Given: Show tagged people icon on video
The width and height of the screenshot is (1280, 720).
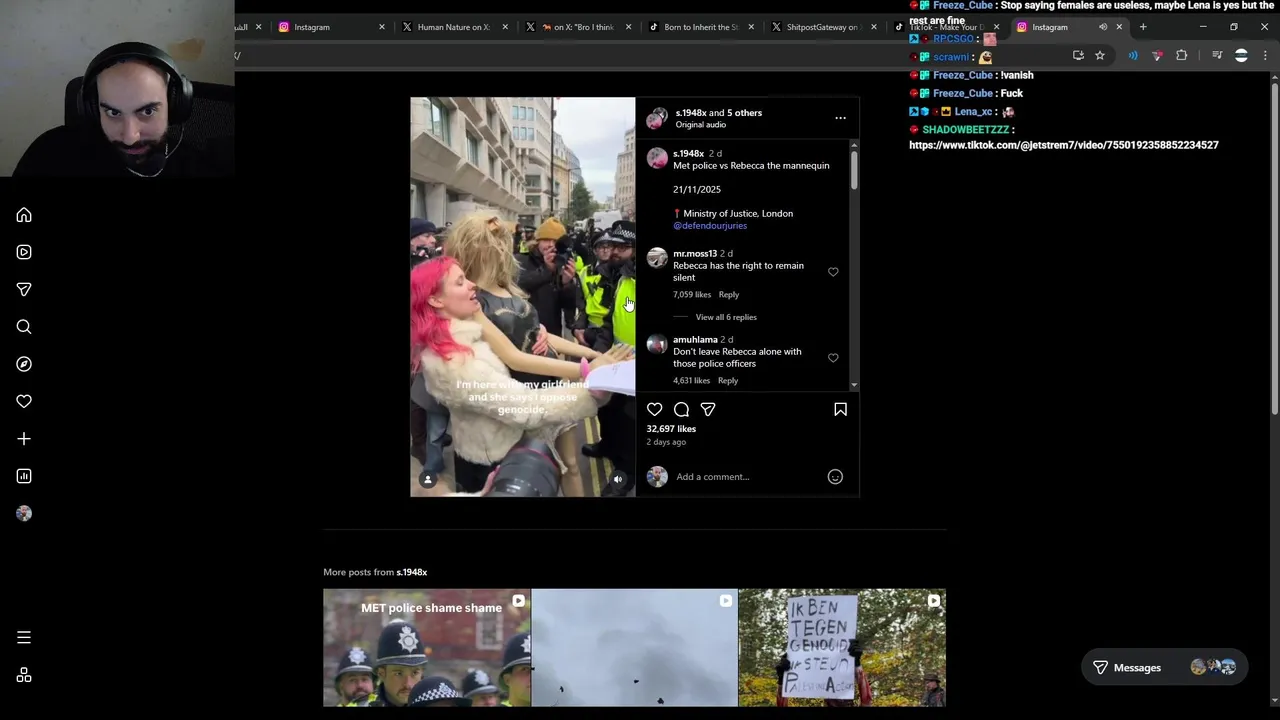Looking at the screenshot, I should pos(428,480).
